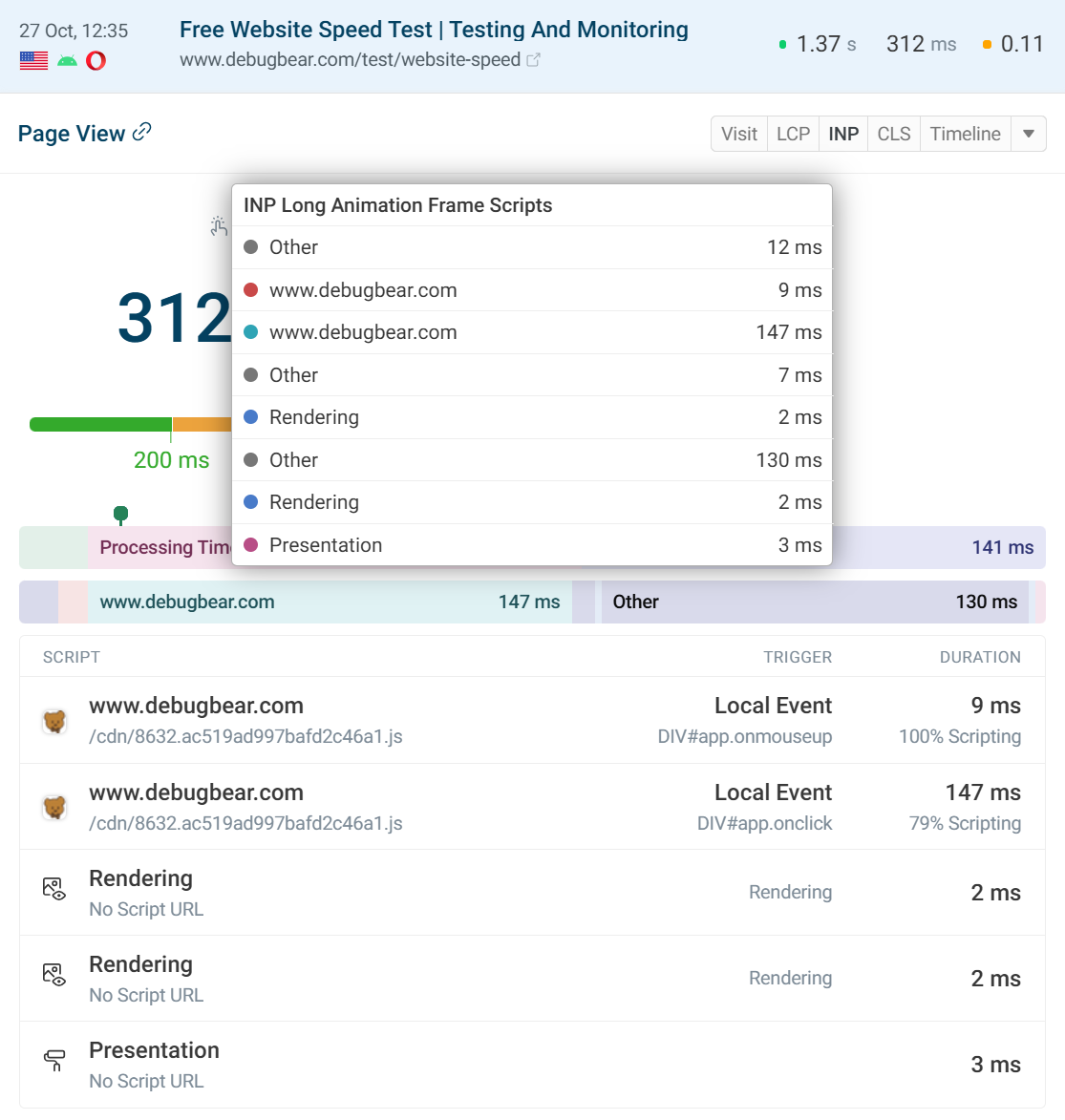
Task: Select the www.debugbear.com 147 ms bar segment
Action: 330,602
